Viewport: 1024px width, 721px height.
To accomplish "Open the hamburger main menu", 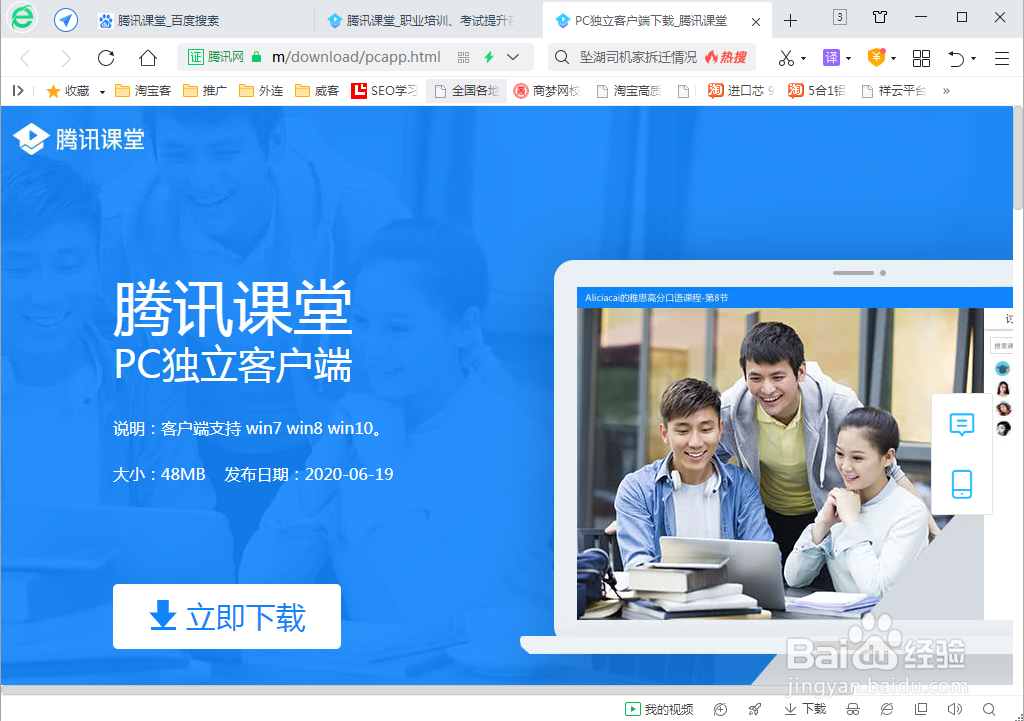I will [x=1002, y=59].
